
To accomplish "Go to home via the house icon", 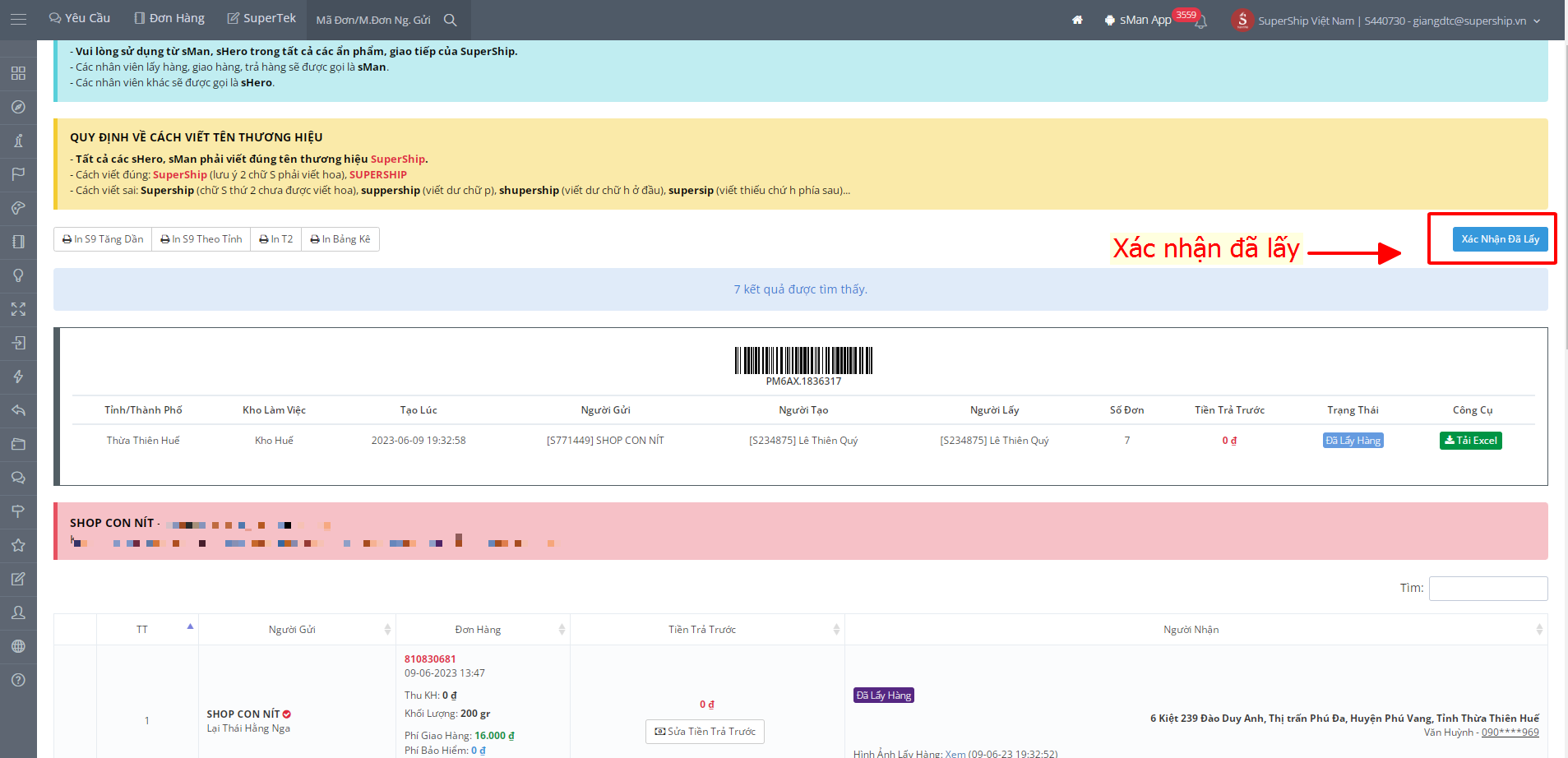I will [1077, 20].
